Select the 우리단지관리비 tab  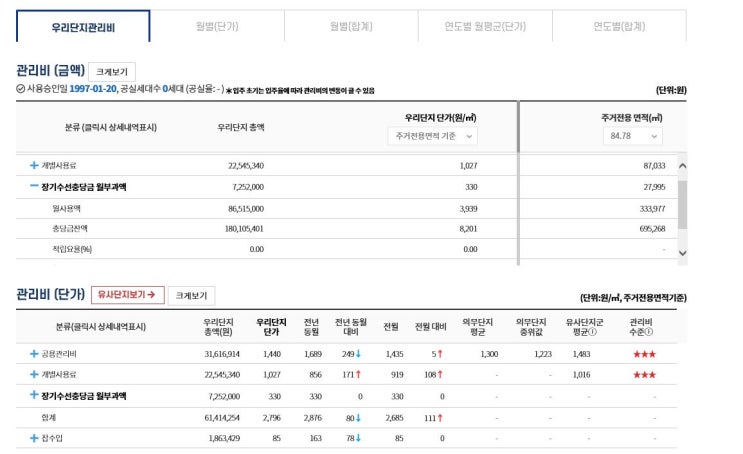(x=83, y=27)
